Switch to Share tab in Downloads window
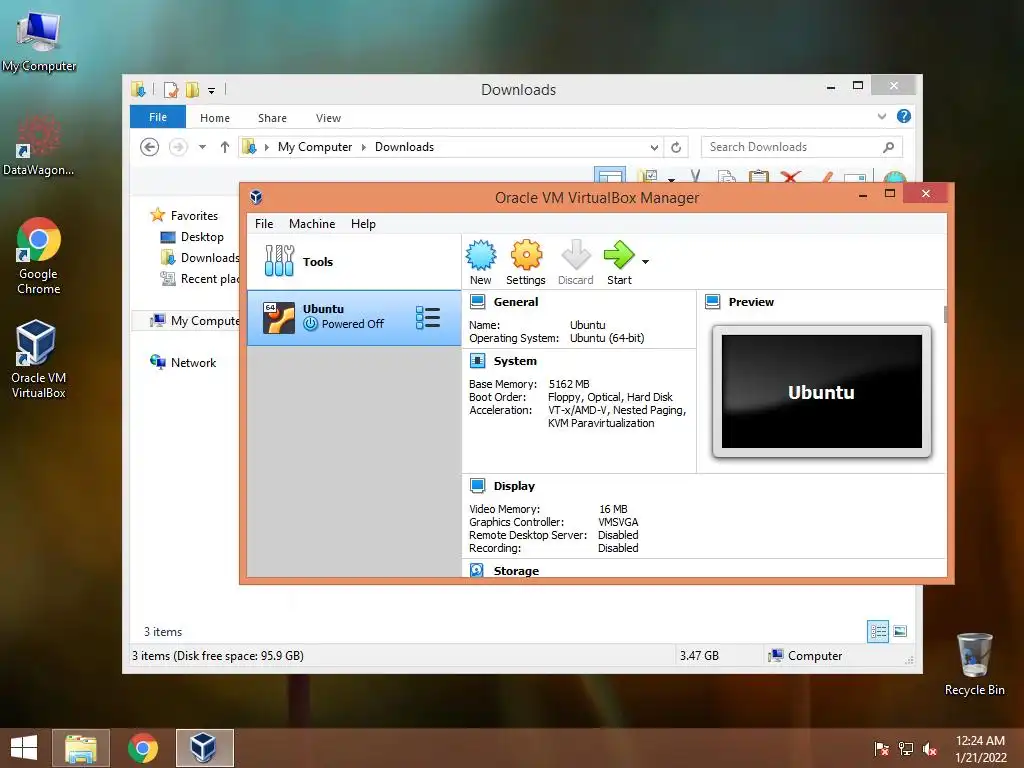The height and width of the screenshot is (768, 1024). pyautogui.click(x=272, y=118)
